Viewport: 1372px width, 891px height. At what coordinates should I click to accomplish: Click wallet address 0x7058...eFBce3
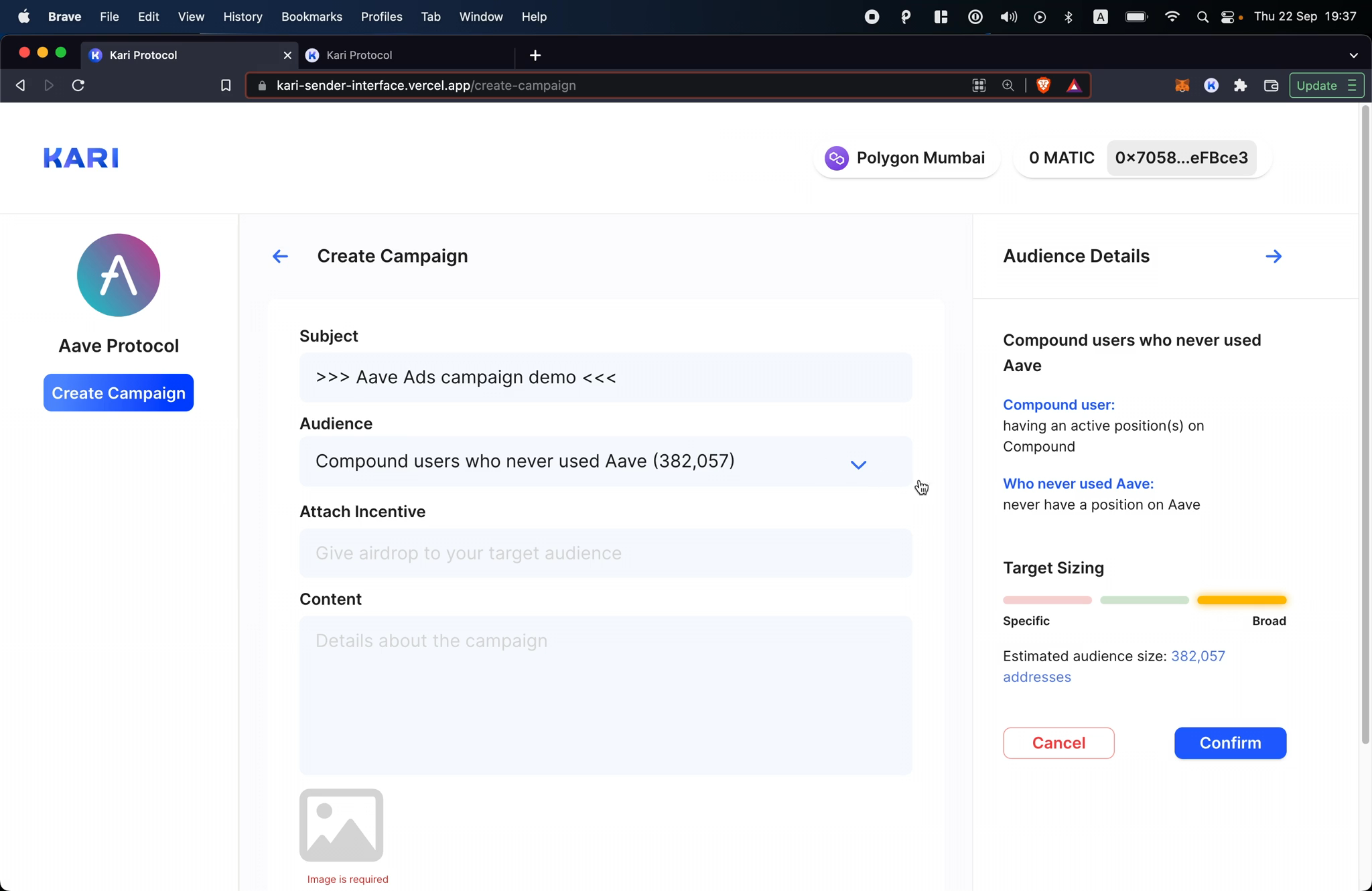[1181, 158]
